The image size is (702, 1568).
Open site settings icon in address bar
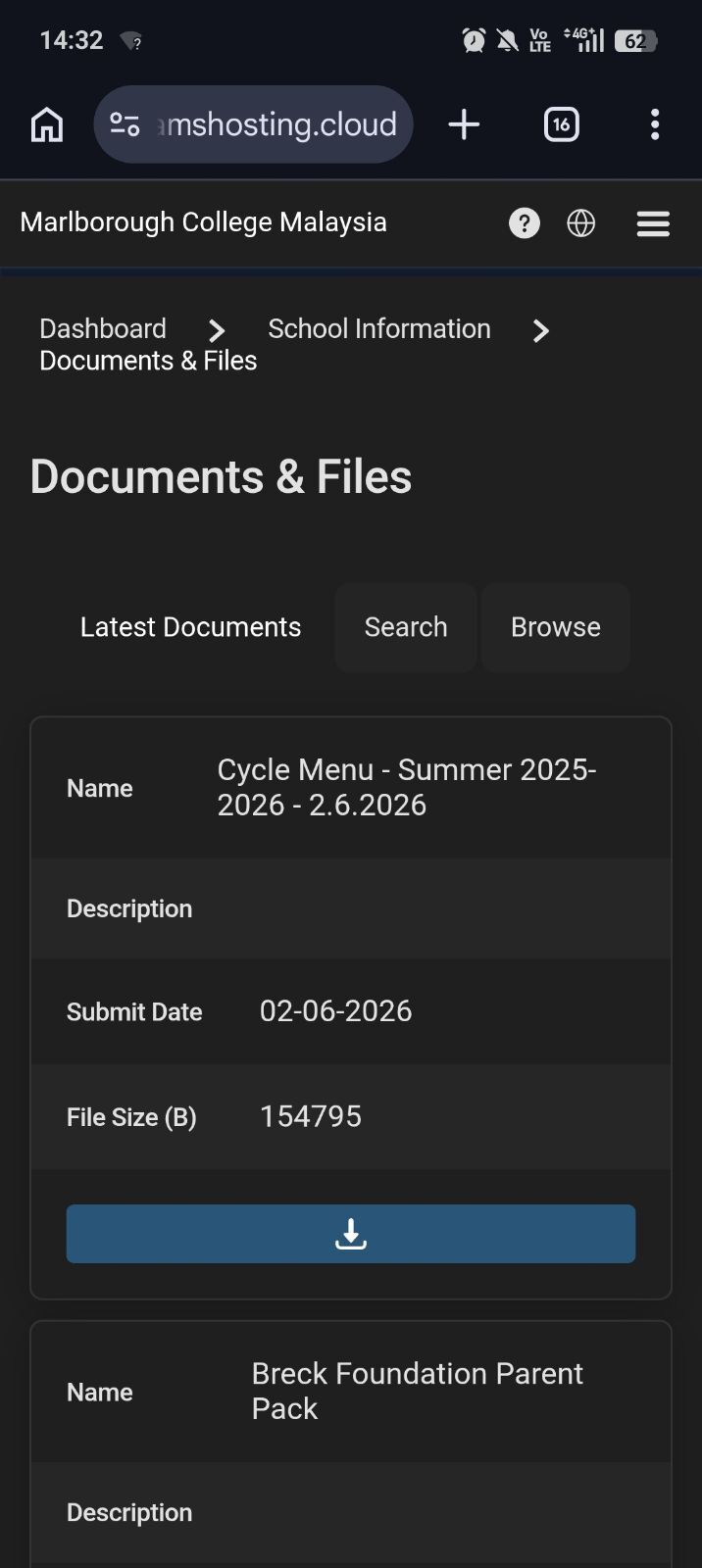pos(125,124)
